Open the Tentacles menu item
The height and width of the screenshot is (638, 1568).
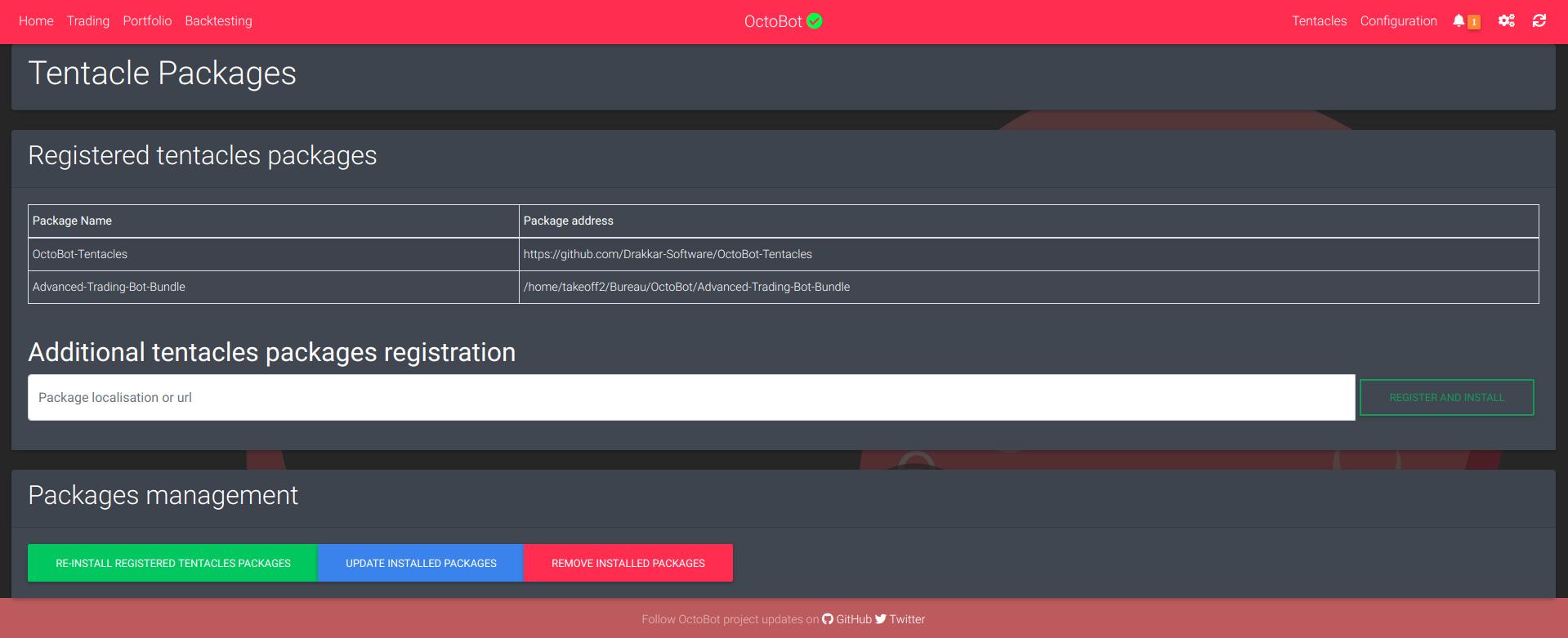[1319, 21]
